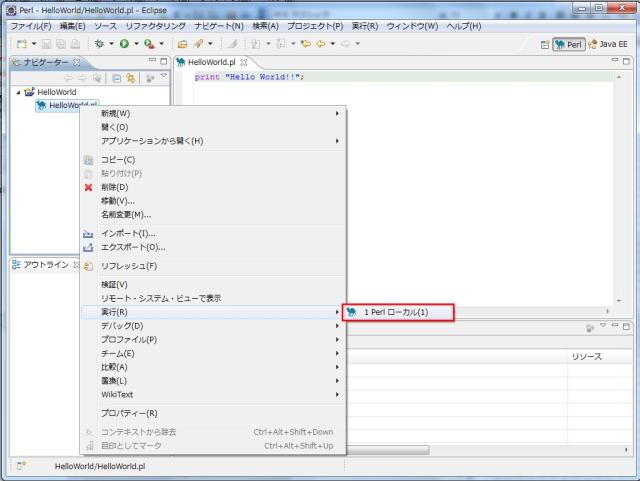Click the green Run toolbar button
This screenshot has height=481, width=640.
(x=124, y=44)
